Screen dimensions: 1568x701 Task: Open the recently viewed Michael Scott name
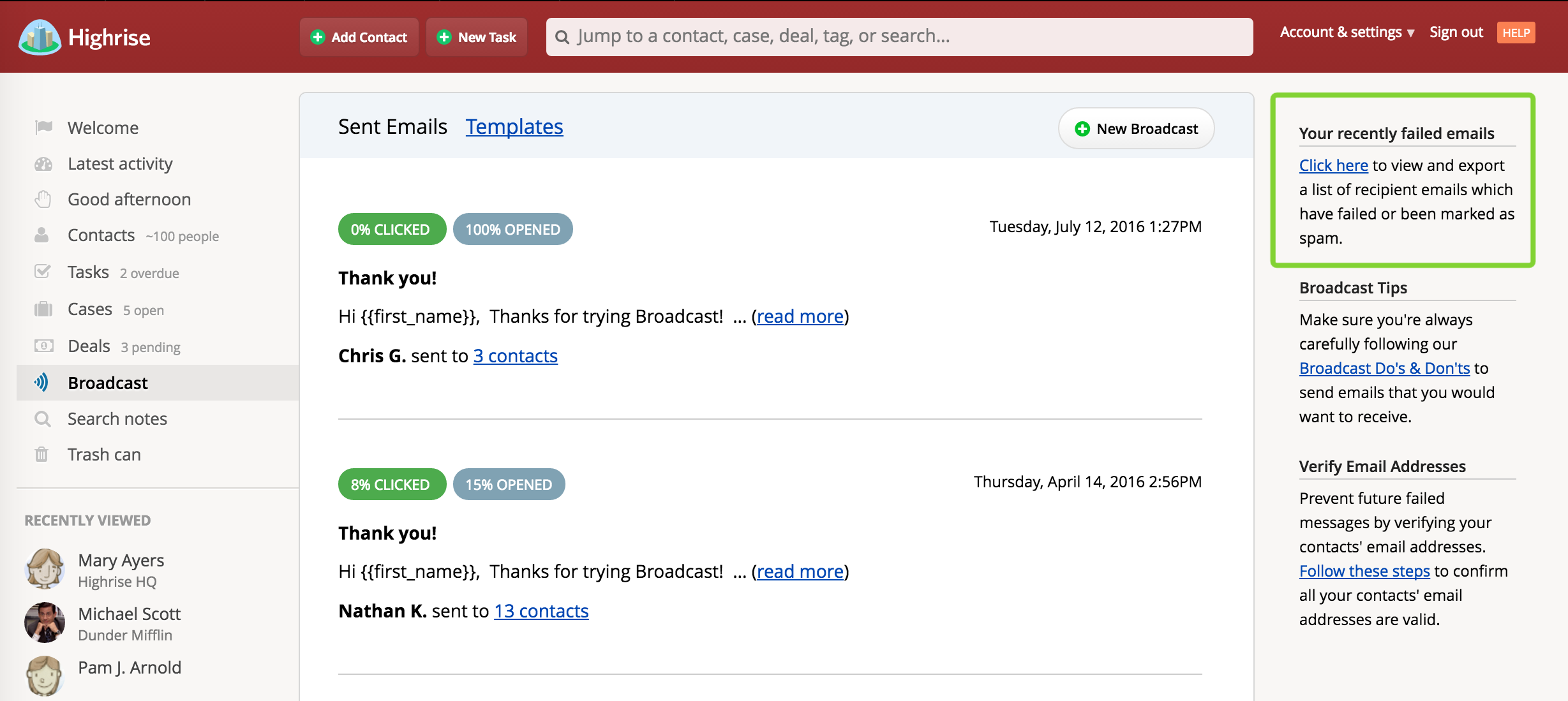pos(129,614)
